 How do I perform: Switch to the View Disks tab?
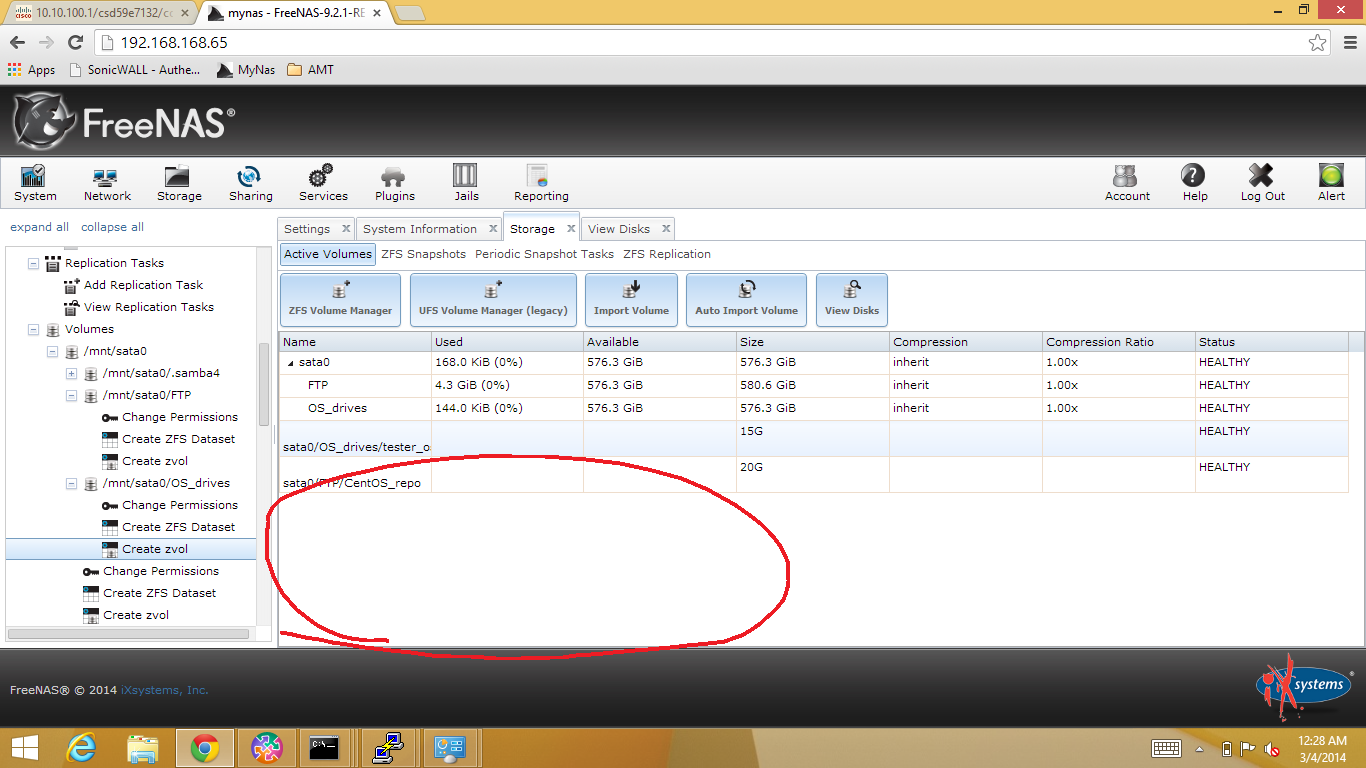pos(618,229)
